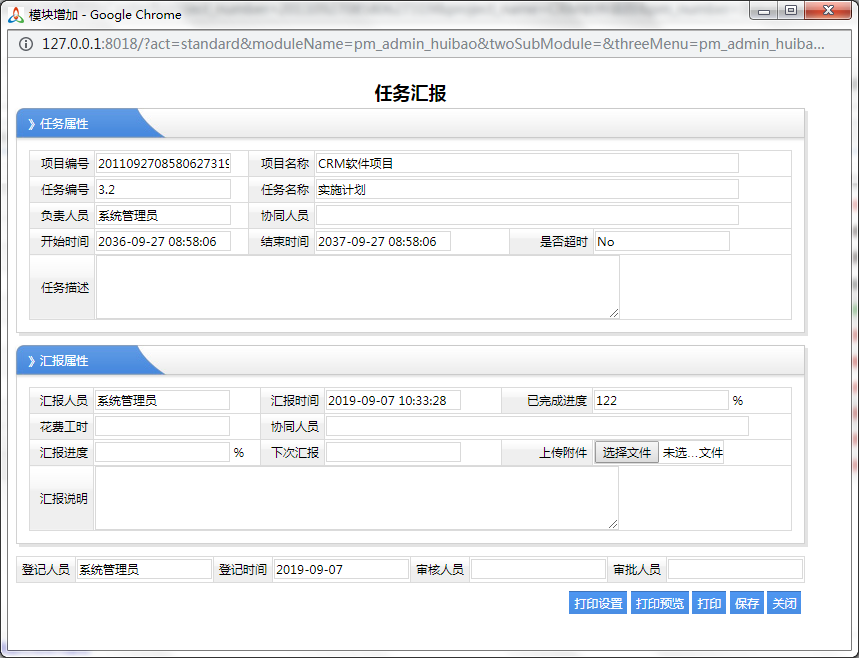This screenshot has width=859, height=658.
Task: Click the Chrome app icon in title bar
Action: (15, 14)
